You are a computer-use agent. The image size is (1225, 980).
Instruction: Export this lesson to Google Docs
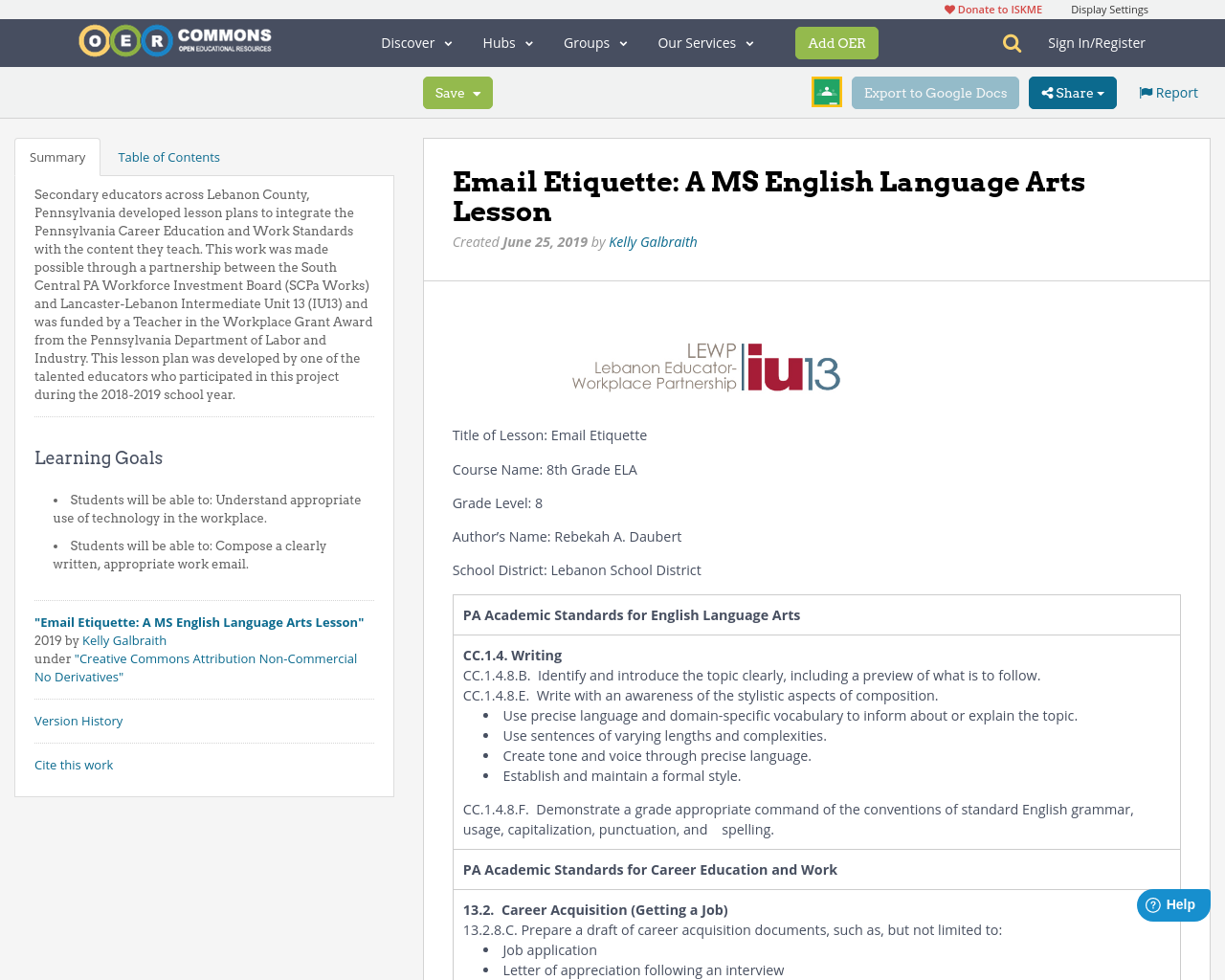coord(935,91)
